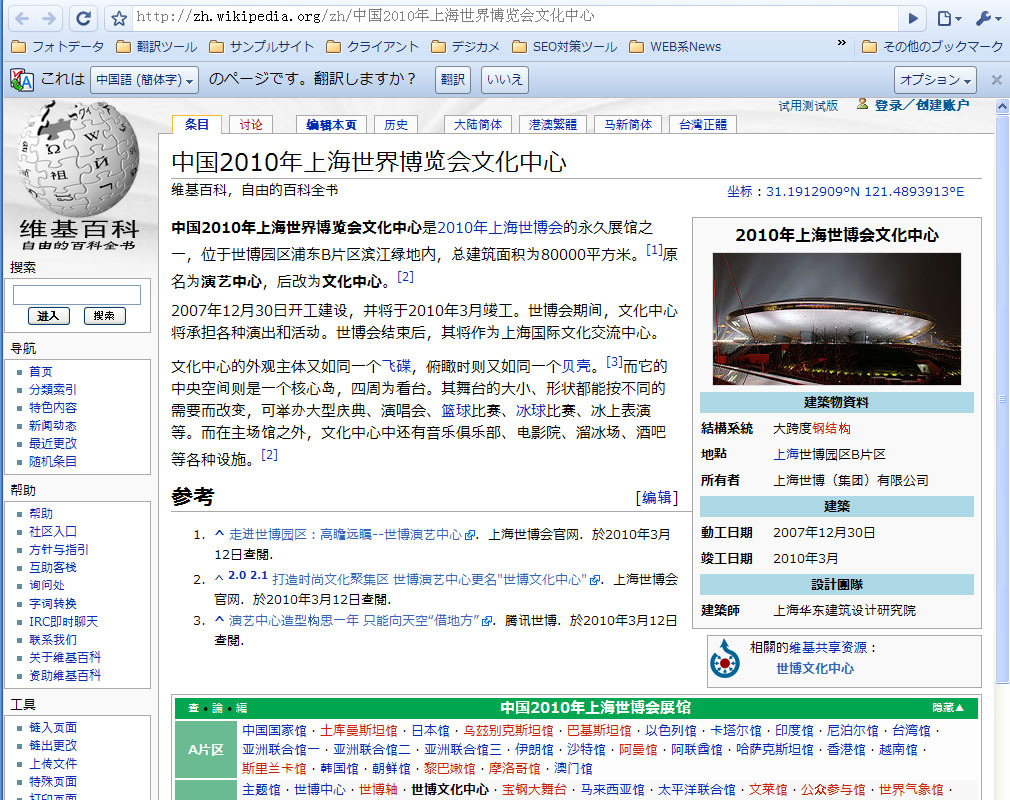Show hidden bookmarks via the chevron
1010x800 pixels.
click(841, 43)
